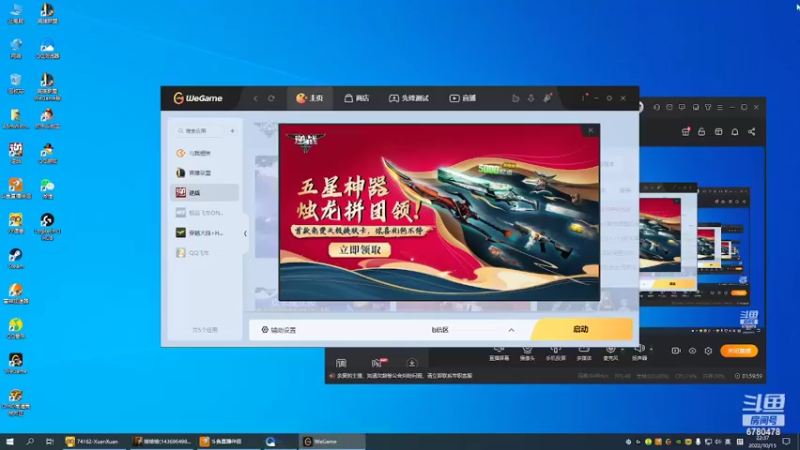
Task: Click the 扬声器 speaker button
Action: pyautogui.click(x=639, y=353)
